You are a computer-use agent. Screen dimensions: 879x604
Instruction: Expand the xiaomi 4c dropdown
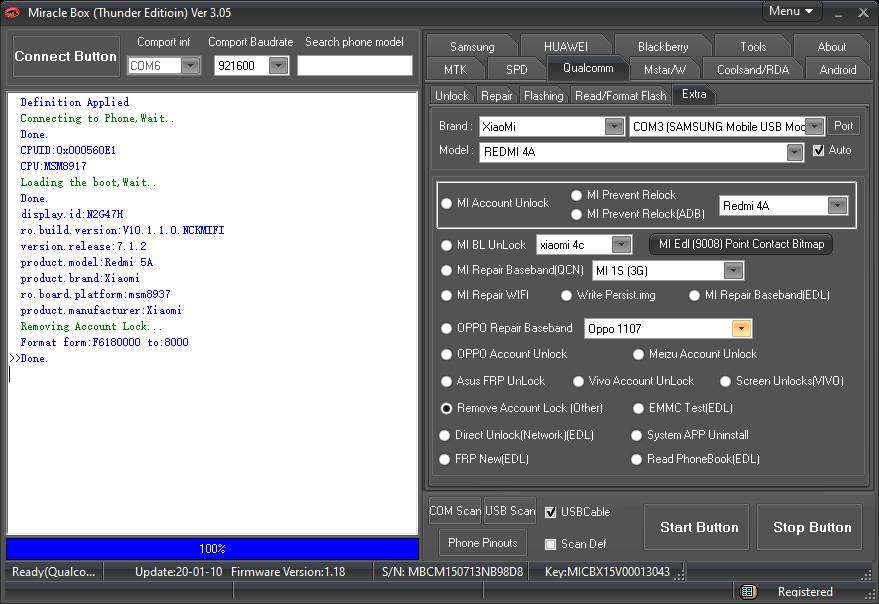621,245
